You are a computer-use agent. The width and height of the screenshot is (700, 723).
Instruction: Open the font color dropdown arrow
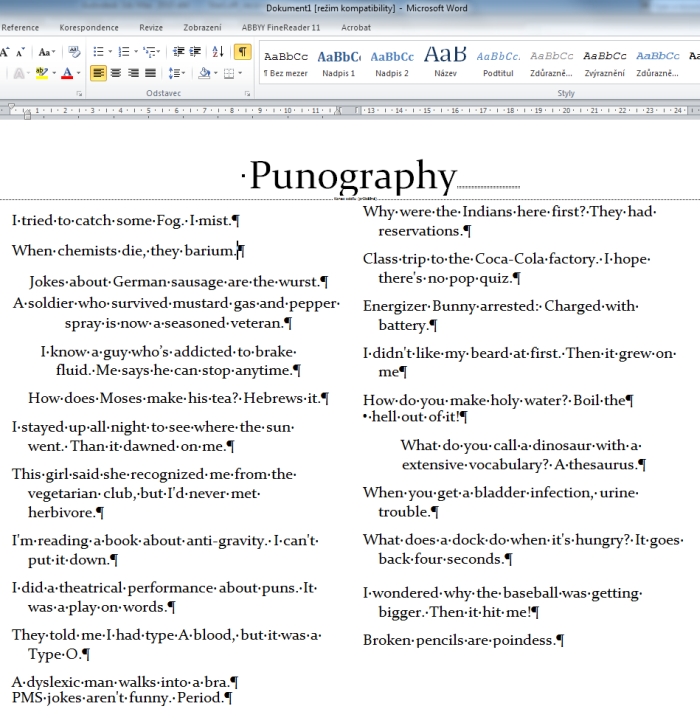pos(78,73)
